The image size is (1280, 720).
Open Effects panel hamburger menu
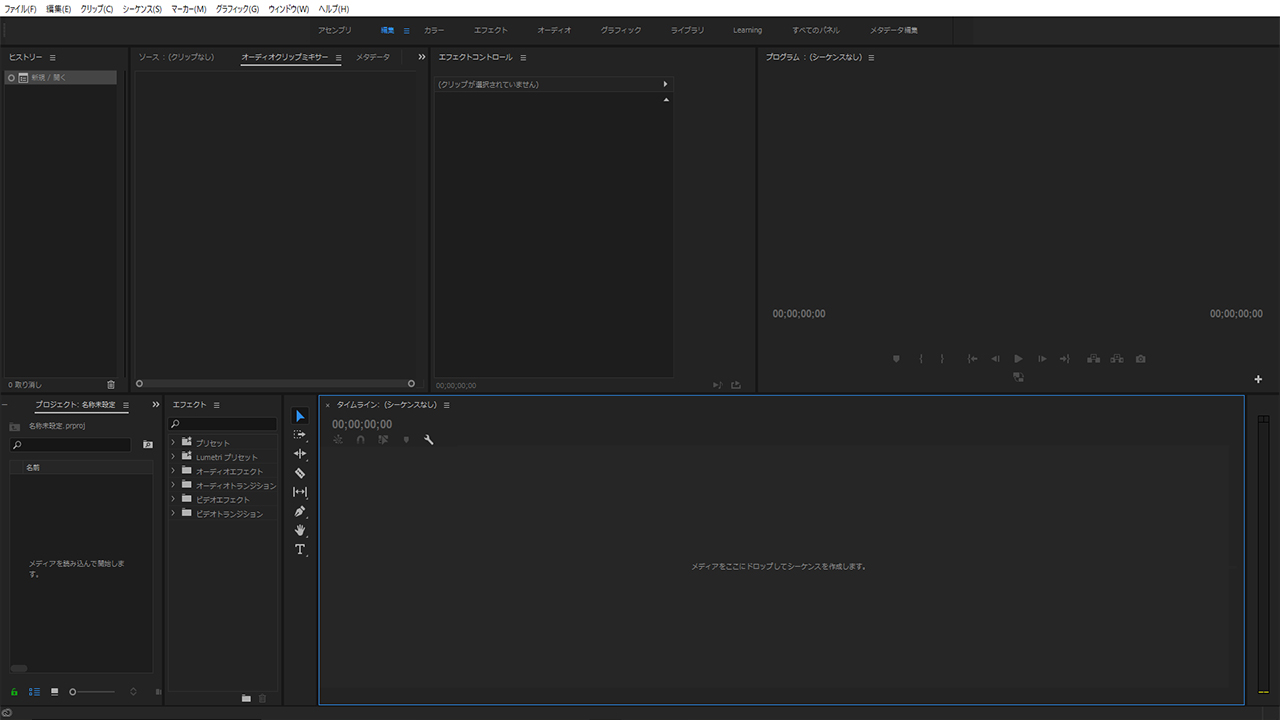click(216, 405)
